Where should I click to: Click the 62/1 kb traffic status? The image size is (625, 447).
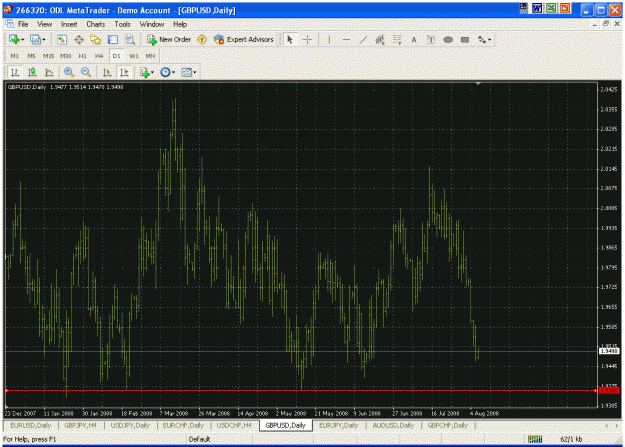pyautogui.click(x=571, y=439)
